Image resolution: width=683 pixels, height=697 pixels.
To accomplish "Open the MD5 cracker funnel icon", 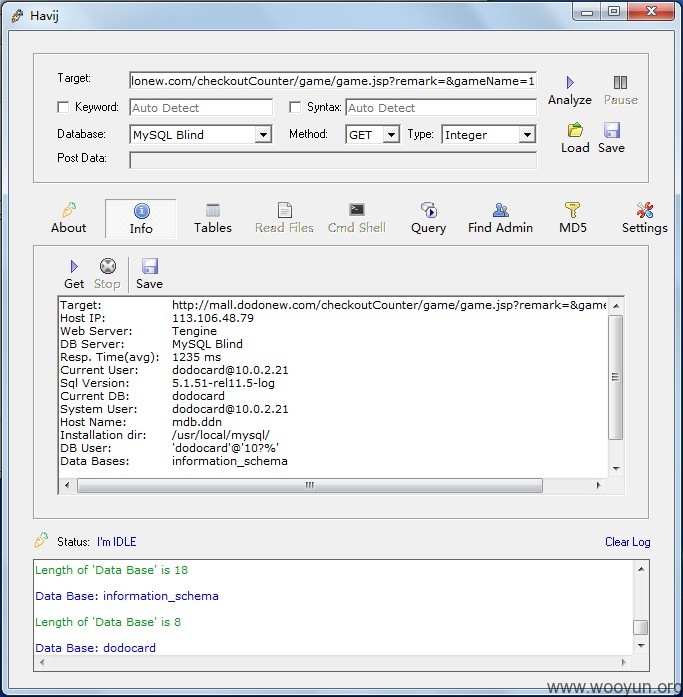I will point(572,210).
